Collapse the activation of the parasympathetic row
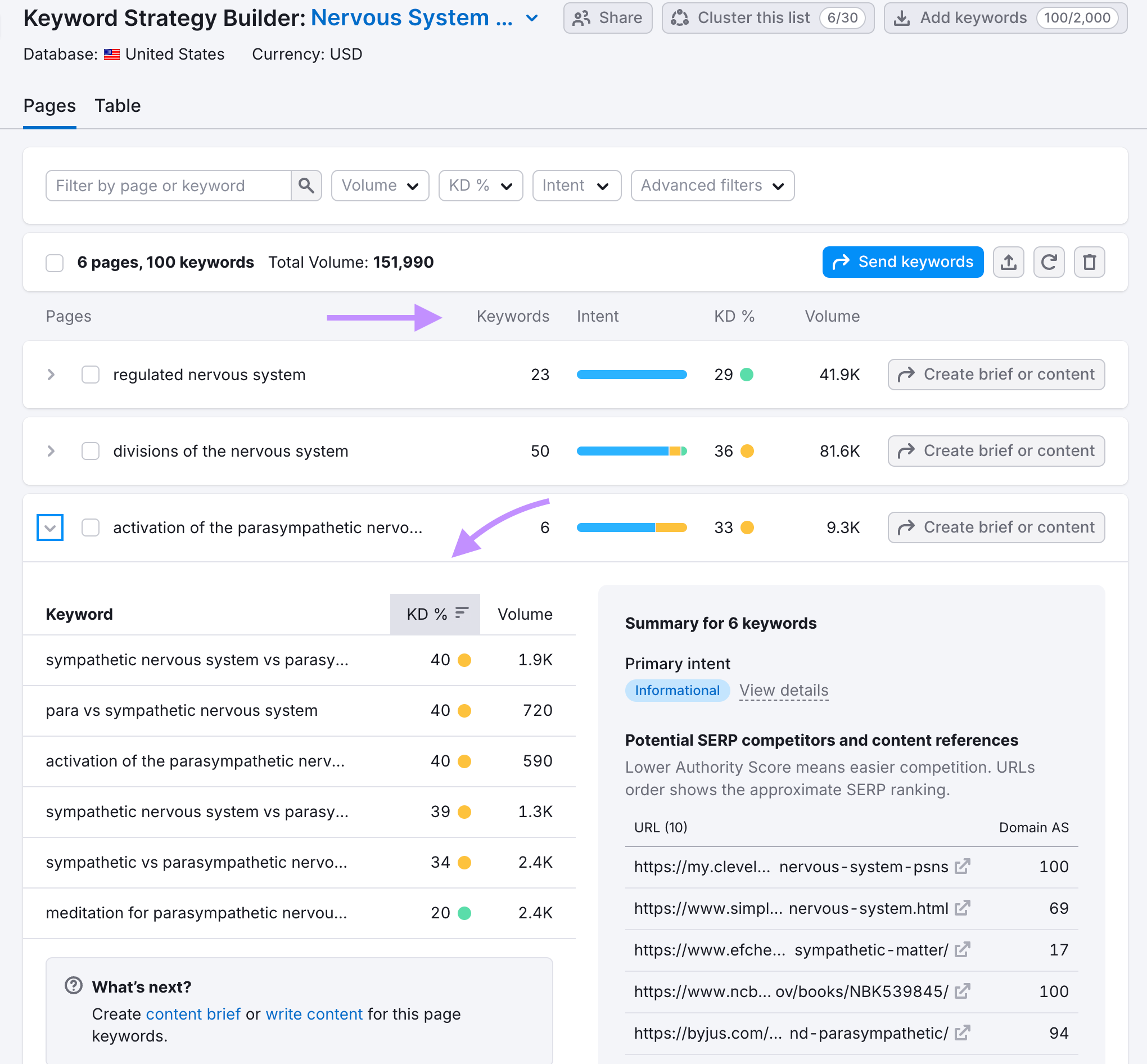 pos(50,528)
